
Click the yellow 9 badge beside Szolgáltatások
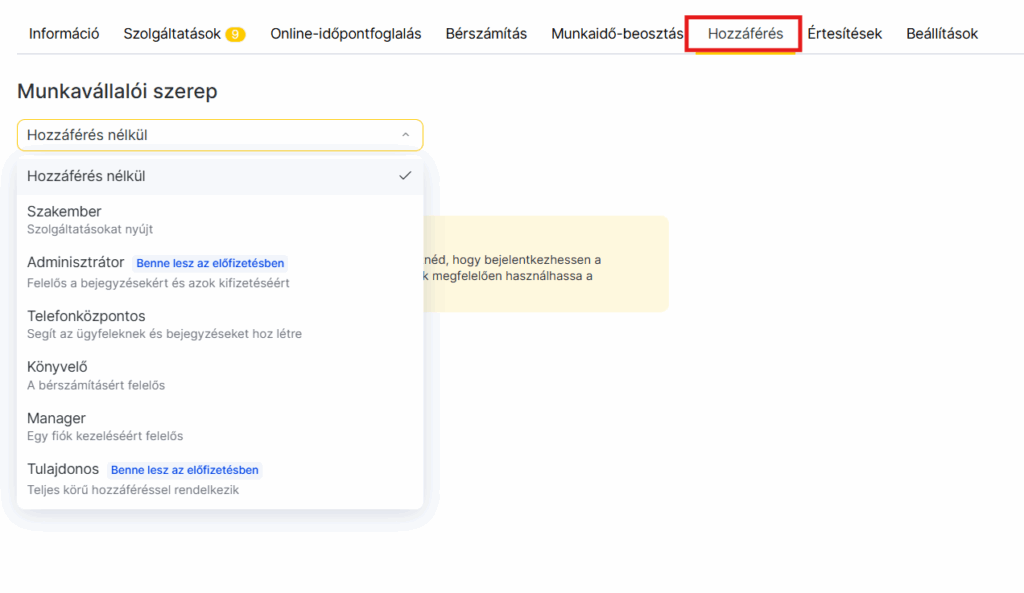point(235,34)
